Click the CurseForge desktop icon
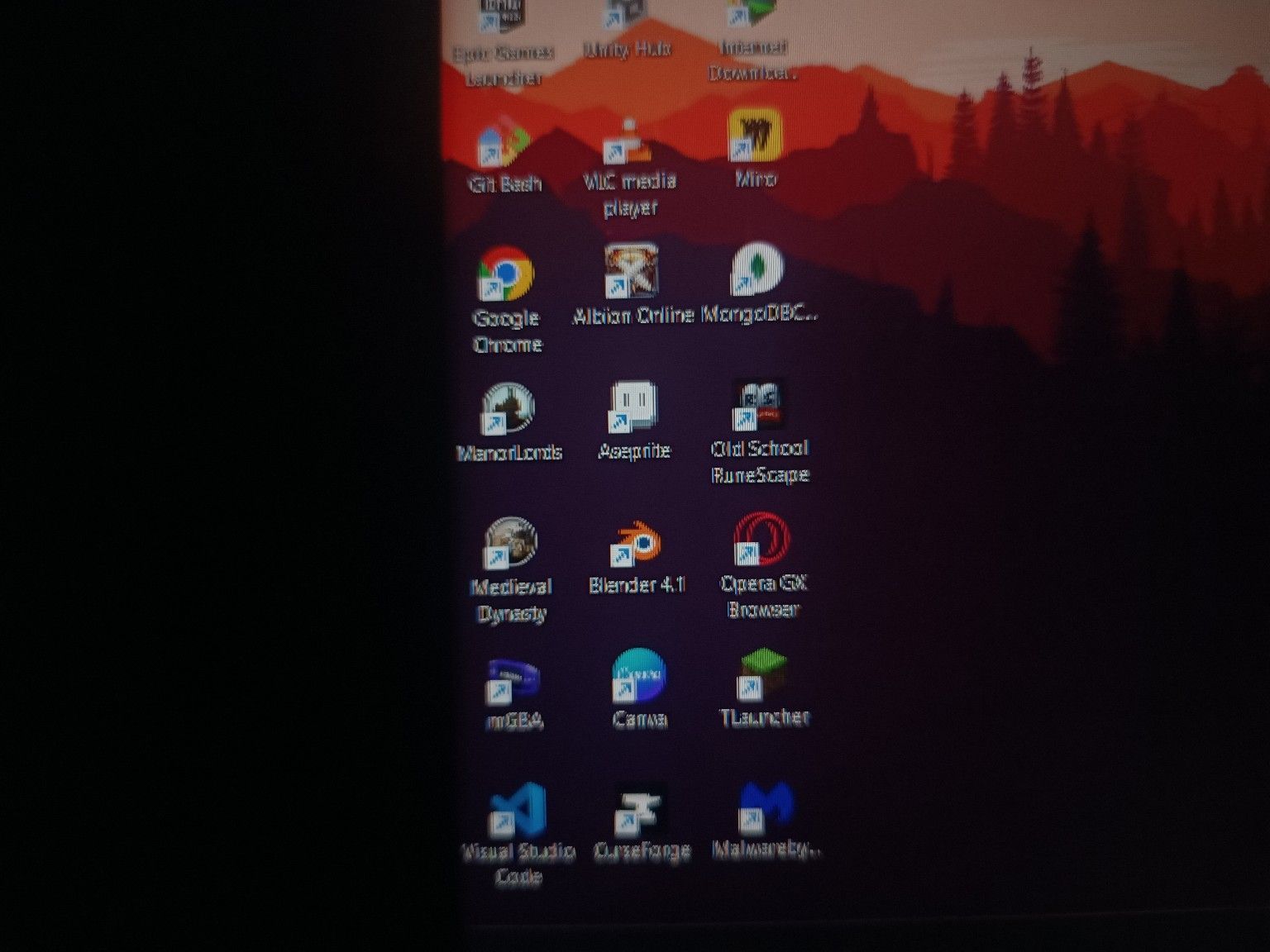The image size is (1270, 952). (x=642, y=823)
